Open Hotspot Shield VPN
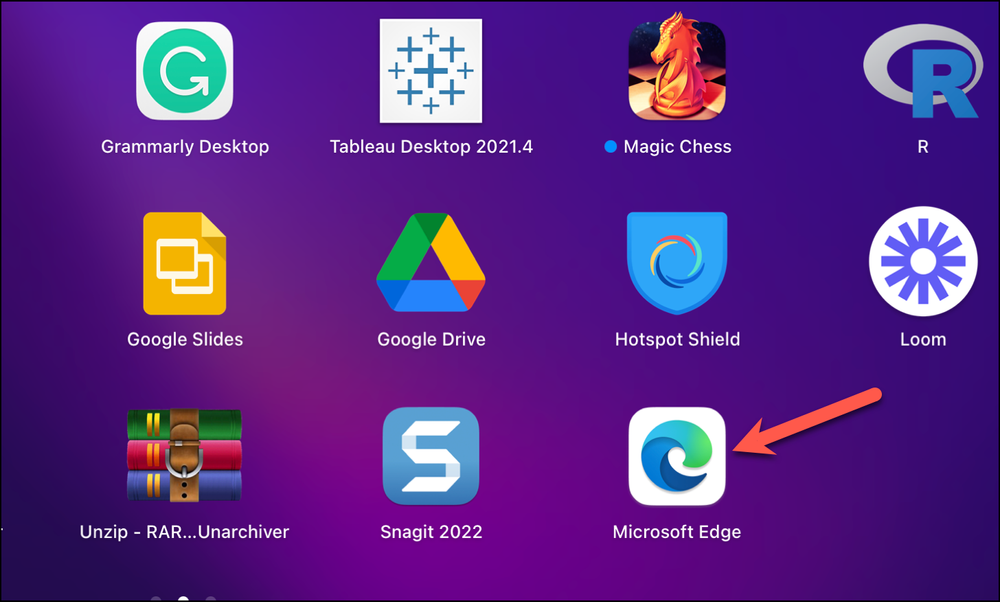The image size is (1000, 602). [677, 263]
